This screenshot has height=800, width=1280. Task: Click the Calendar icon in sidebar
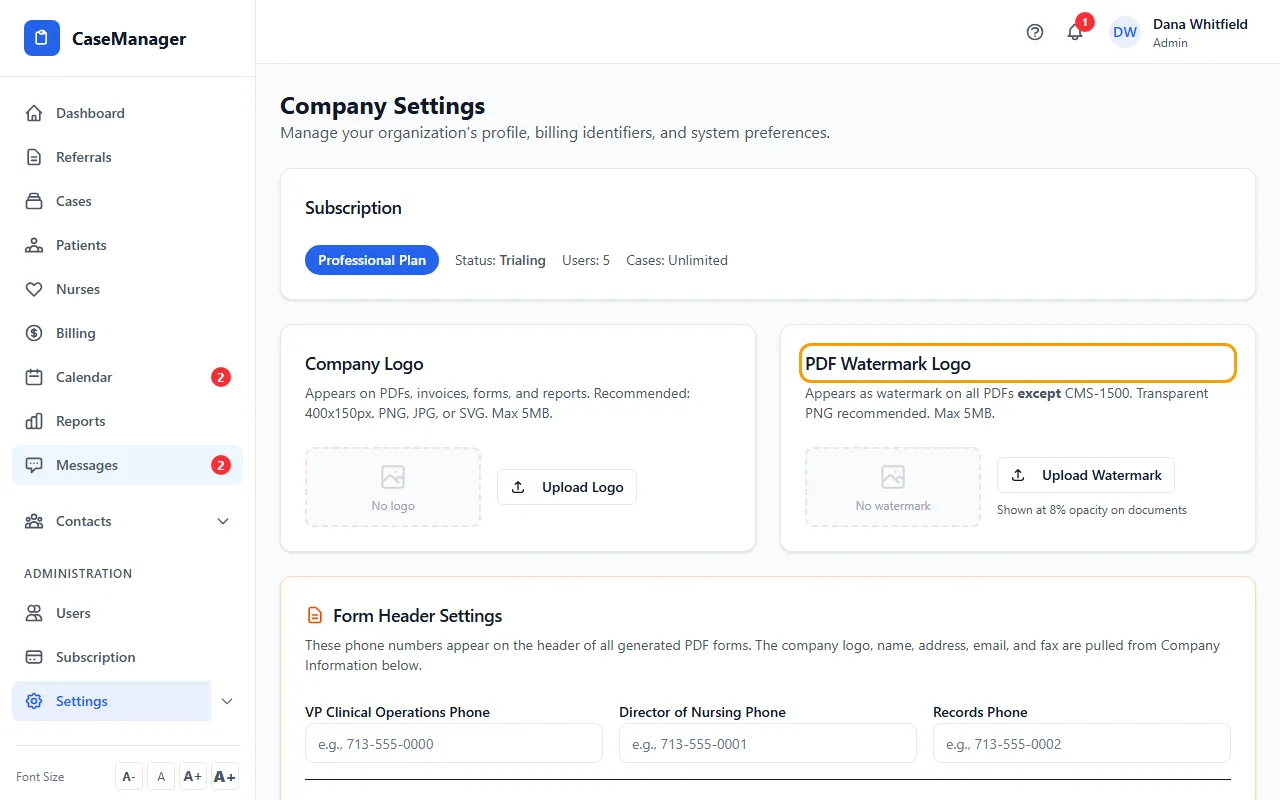(x=34, y=377)
